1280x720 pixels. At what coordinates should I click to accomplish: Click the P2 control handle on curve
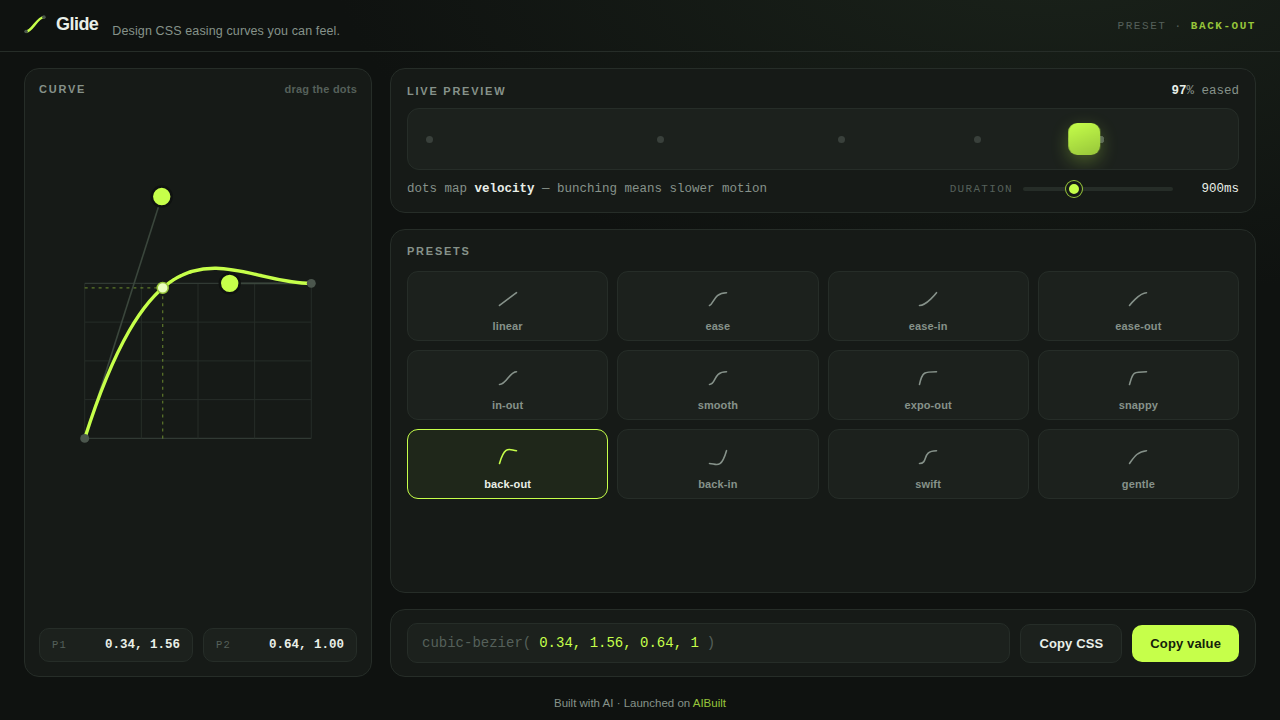[230, 283]
